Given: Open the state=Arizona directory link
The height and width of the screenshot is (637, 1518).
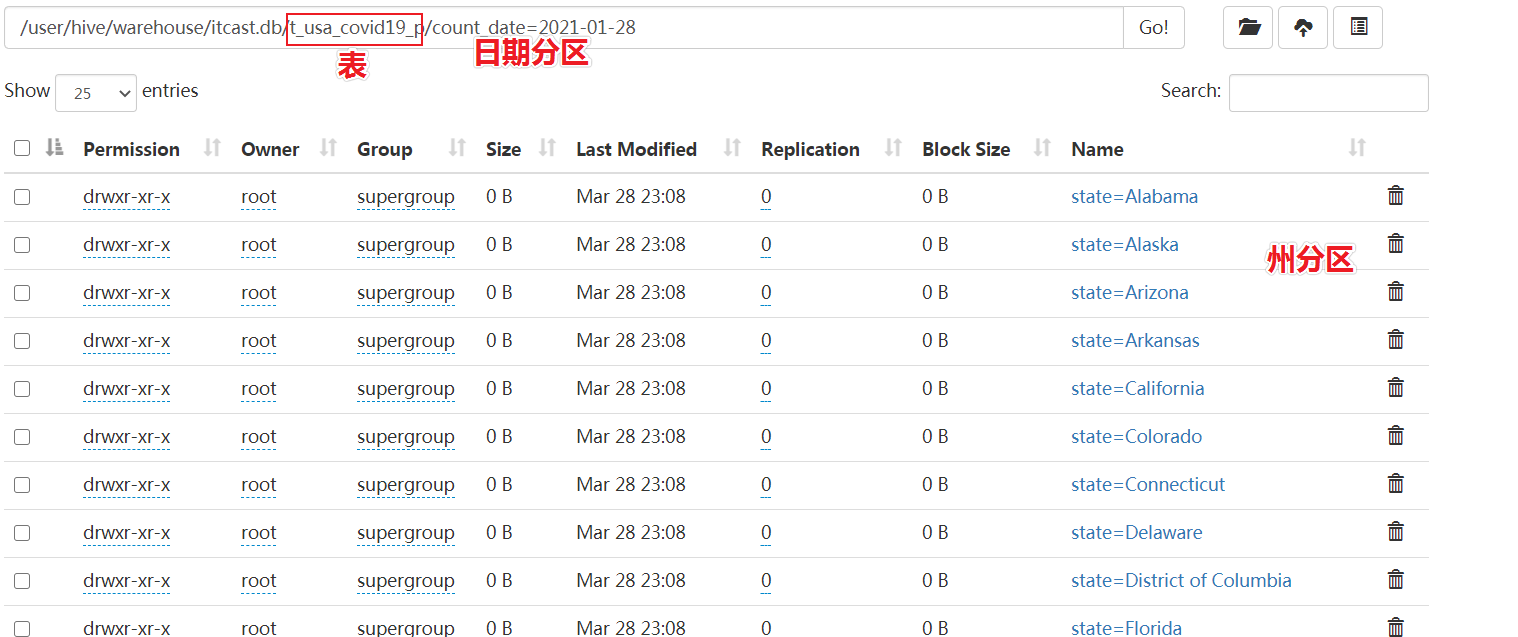Looking at the screenshot, I should tap(1130, 292).
